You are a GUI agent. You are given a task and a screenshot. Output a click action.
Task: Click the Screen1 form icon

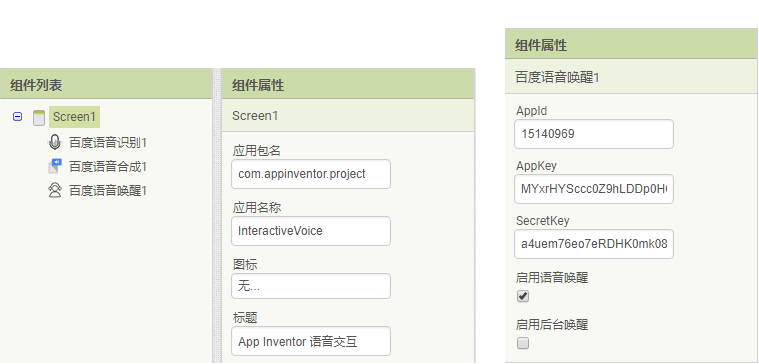(x=39, y=117)
